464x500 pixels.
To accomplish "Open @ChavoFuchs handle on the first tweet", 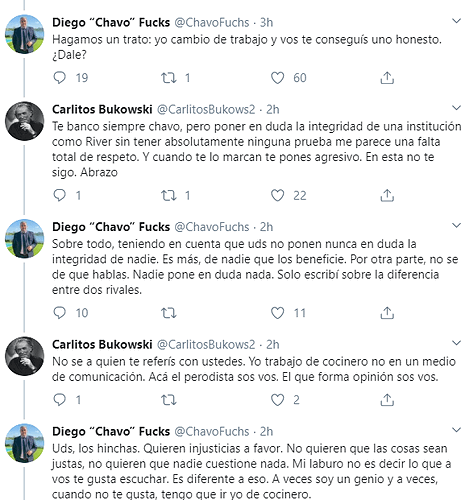I will coord(212,23).
